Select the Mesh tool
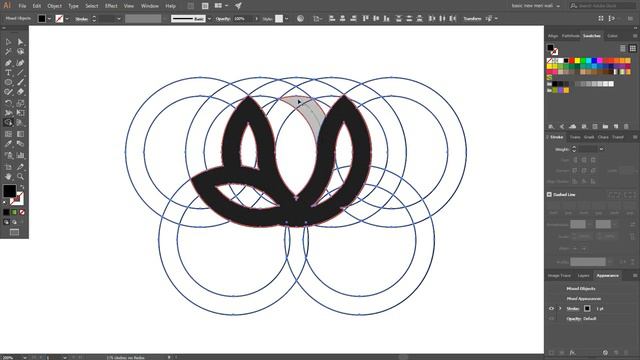The image size is (640, 360). 8,134
